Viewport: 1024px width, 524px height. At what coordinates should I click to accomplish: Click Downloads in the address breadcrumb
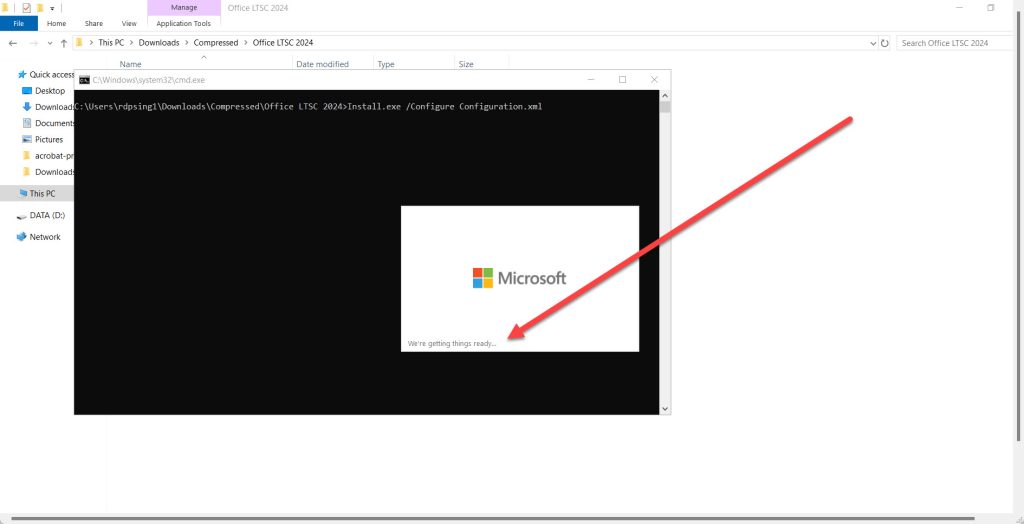coord(158,43)
